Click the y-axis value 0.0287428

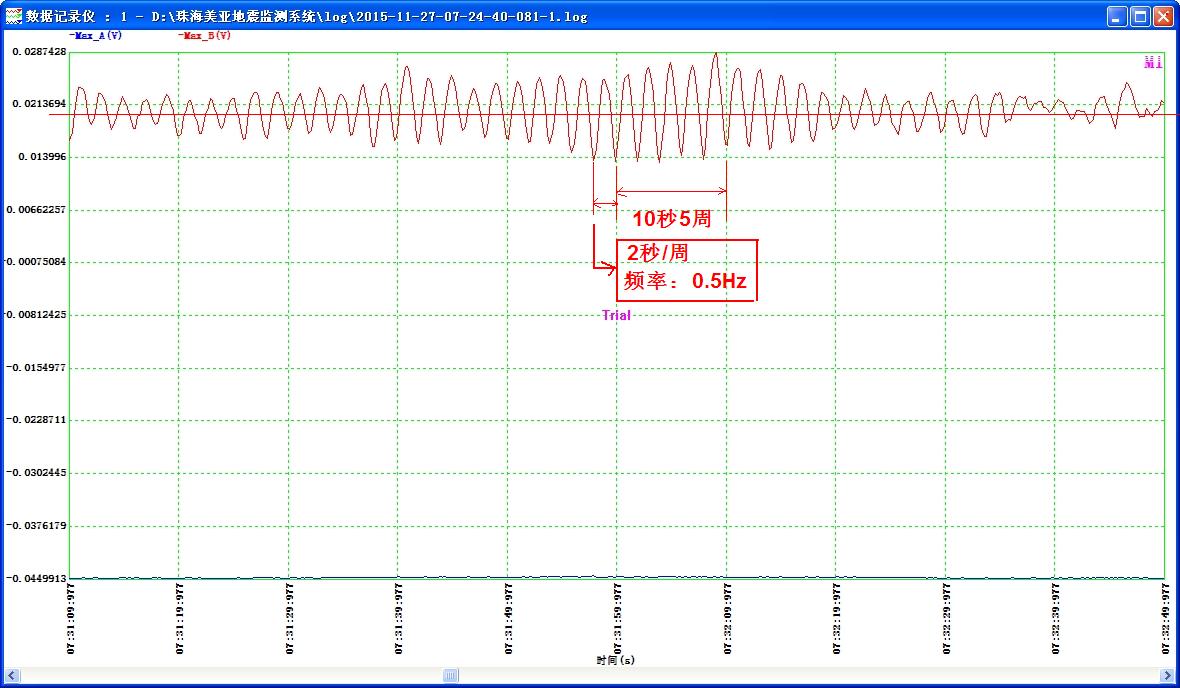(38, 52)
